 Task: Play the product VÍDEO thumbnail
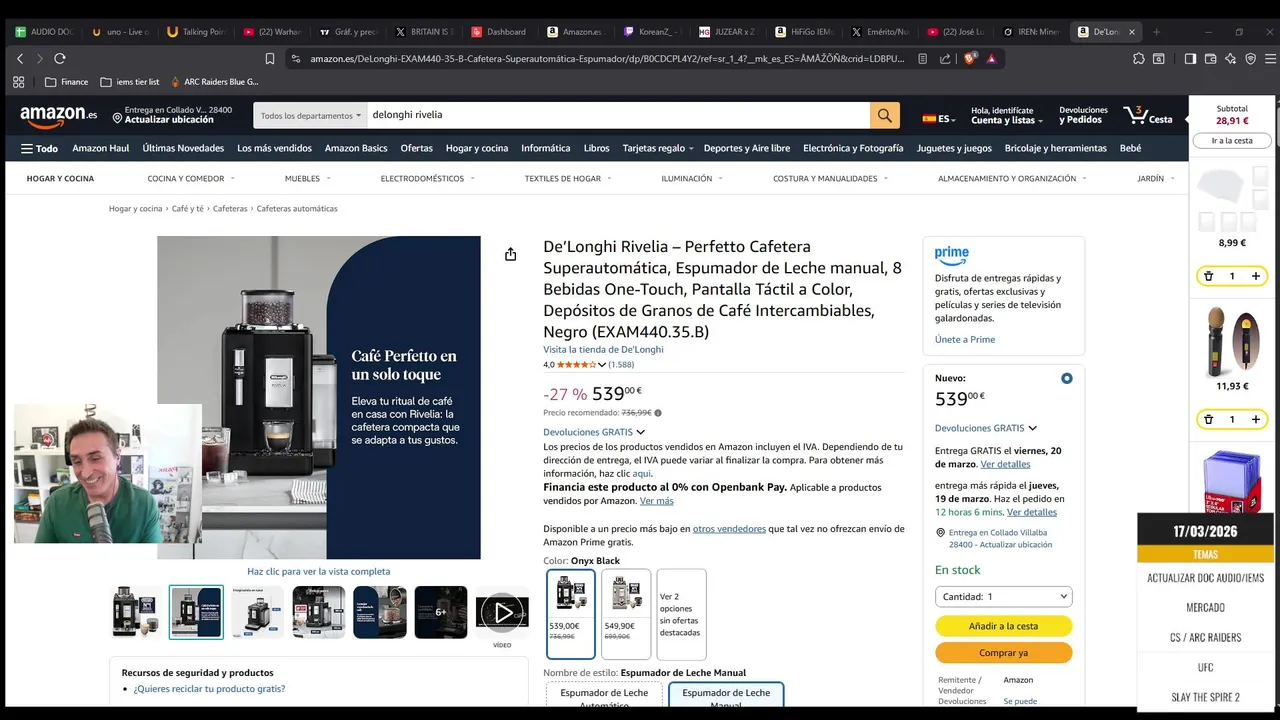tap(502, 612)
